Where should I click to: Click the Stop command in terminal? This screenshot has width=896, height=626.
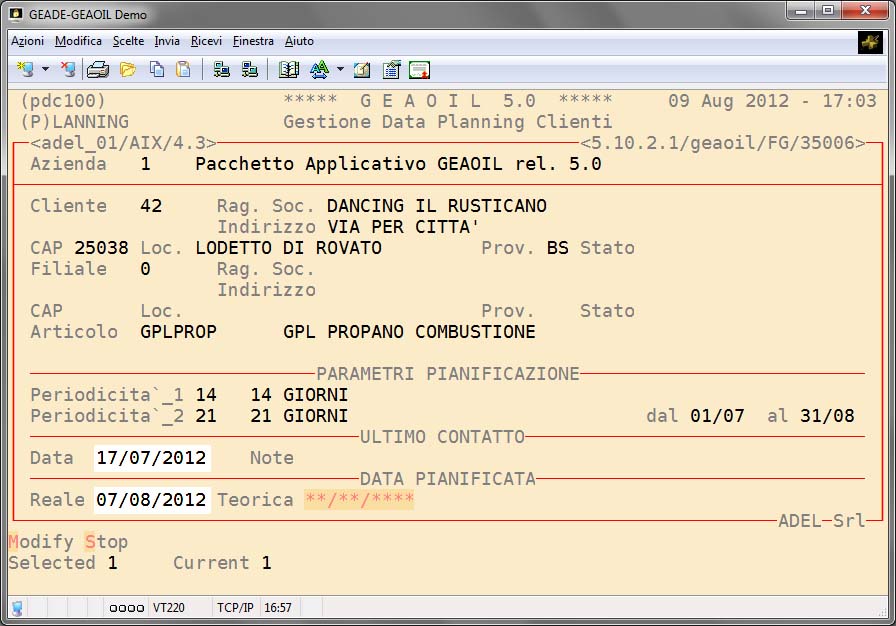[106, 542]
